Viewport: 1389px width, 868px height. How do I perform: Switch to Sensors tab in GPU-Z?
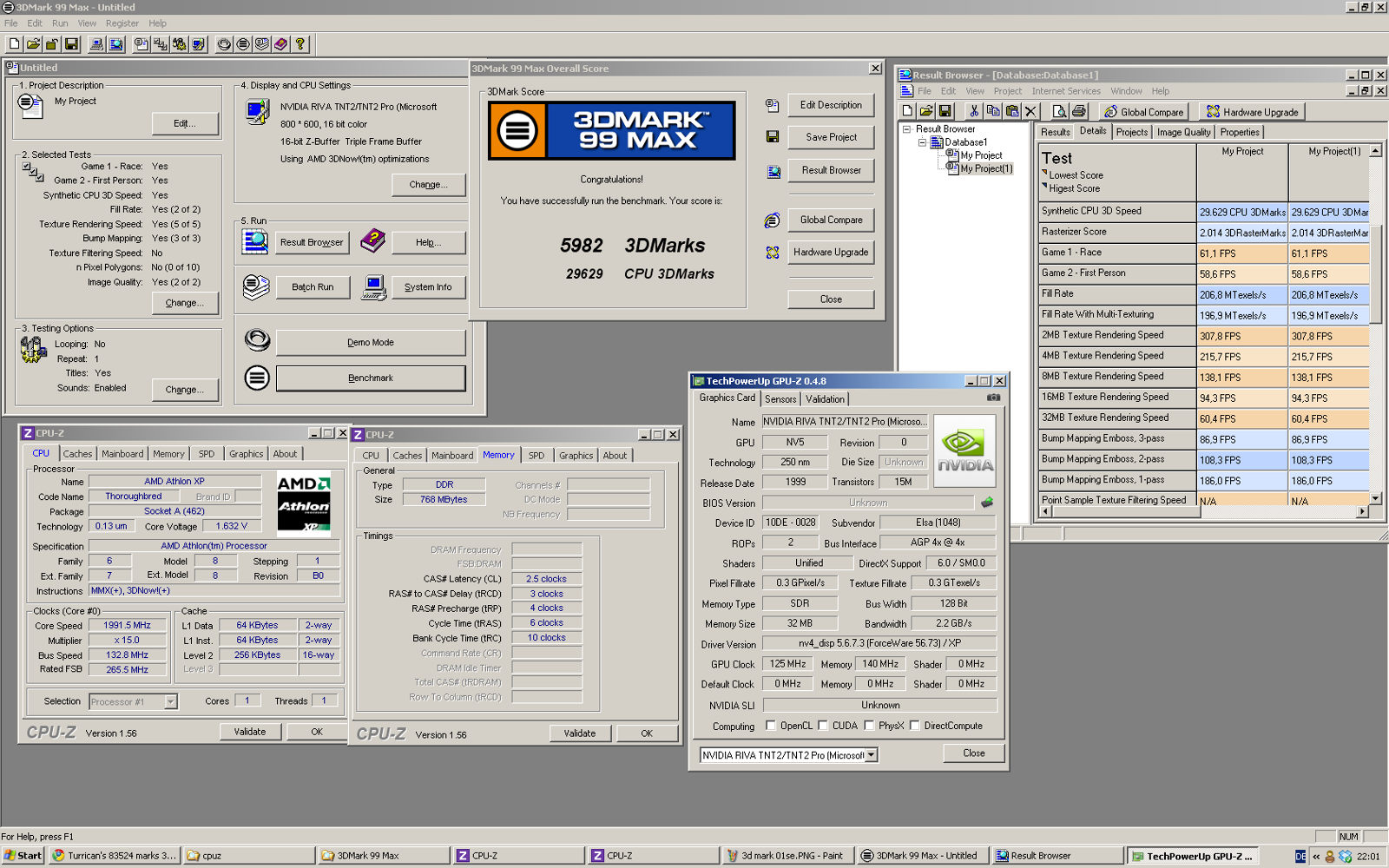[x=780, y=399]
